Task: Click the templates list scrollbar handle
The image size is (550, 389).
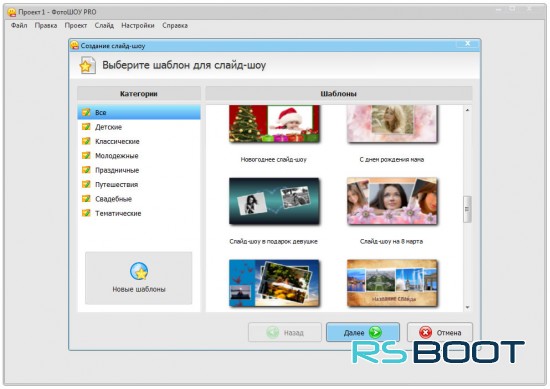Action: click(467, 209)
